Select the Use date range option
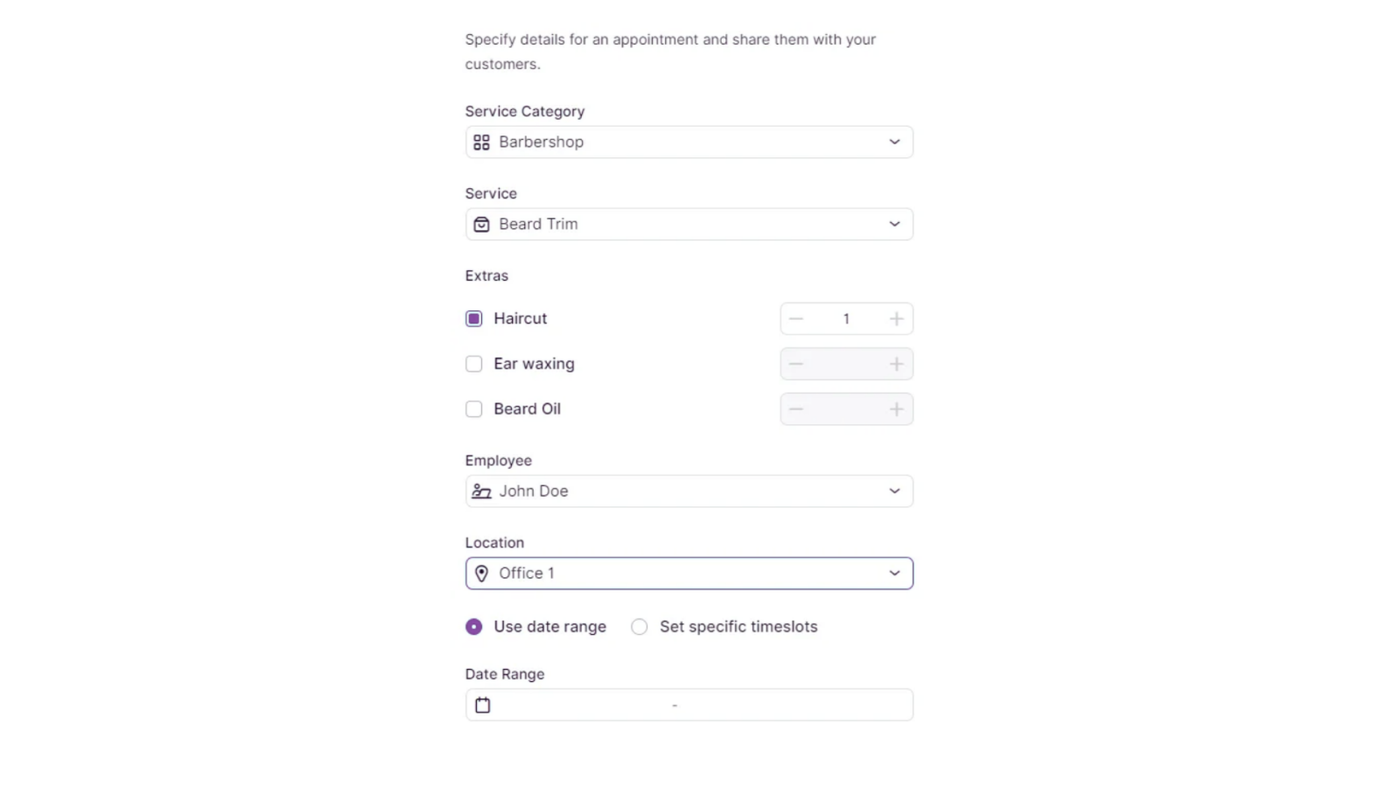Screen dimensions: 1400x787 click(x=474, y=627)
